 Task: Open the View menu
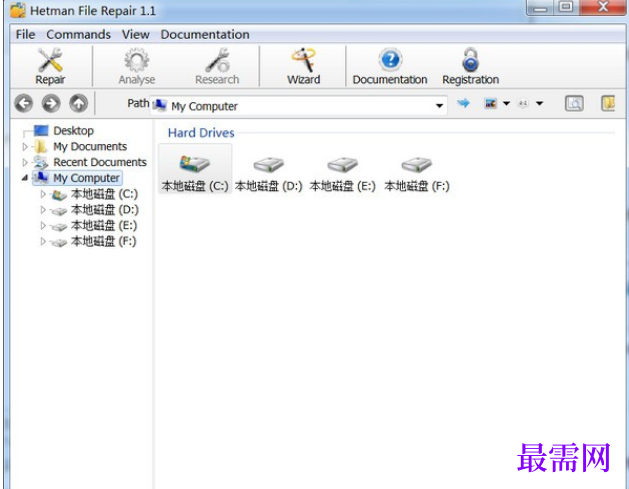(x=136, y=34)
